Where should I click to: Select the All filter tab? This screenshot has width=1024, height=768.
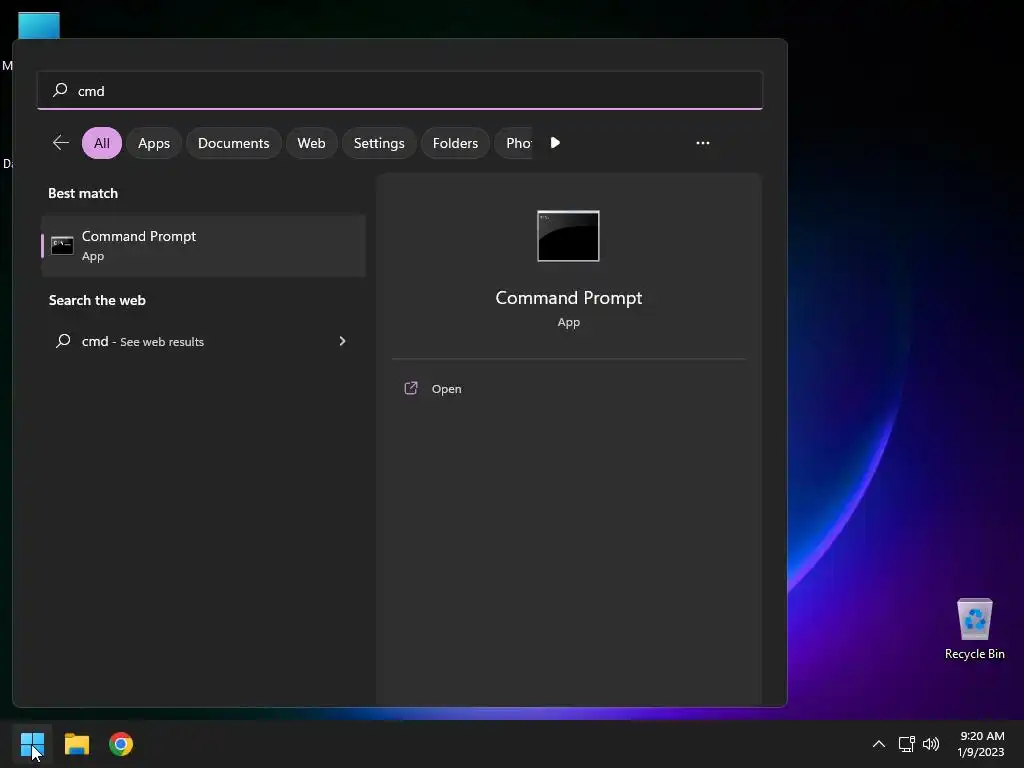click(x=102, y=143)
